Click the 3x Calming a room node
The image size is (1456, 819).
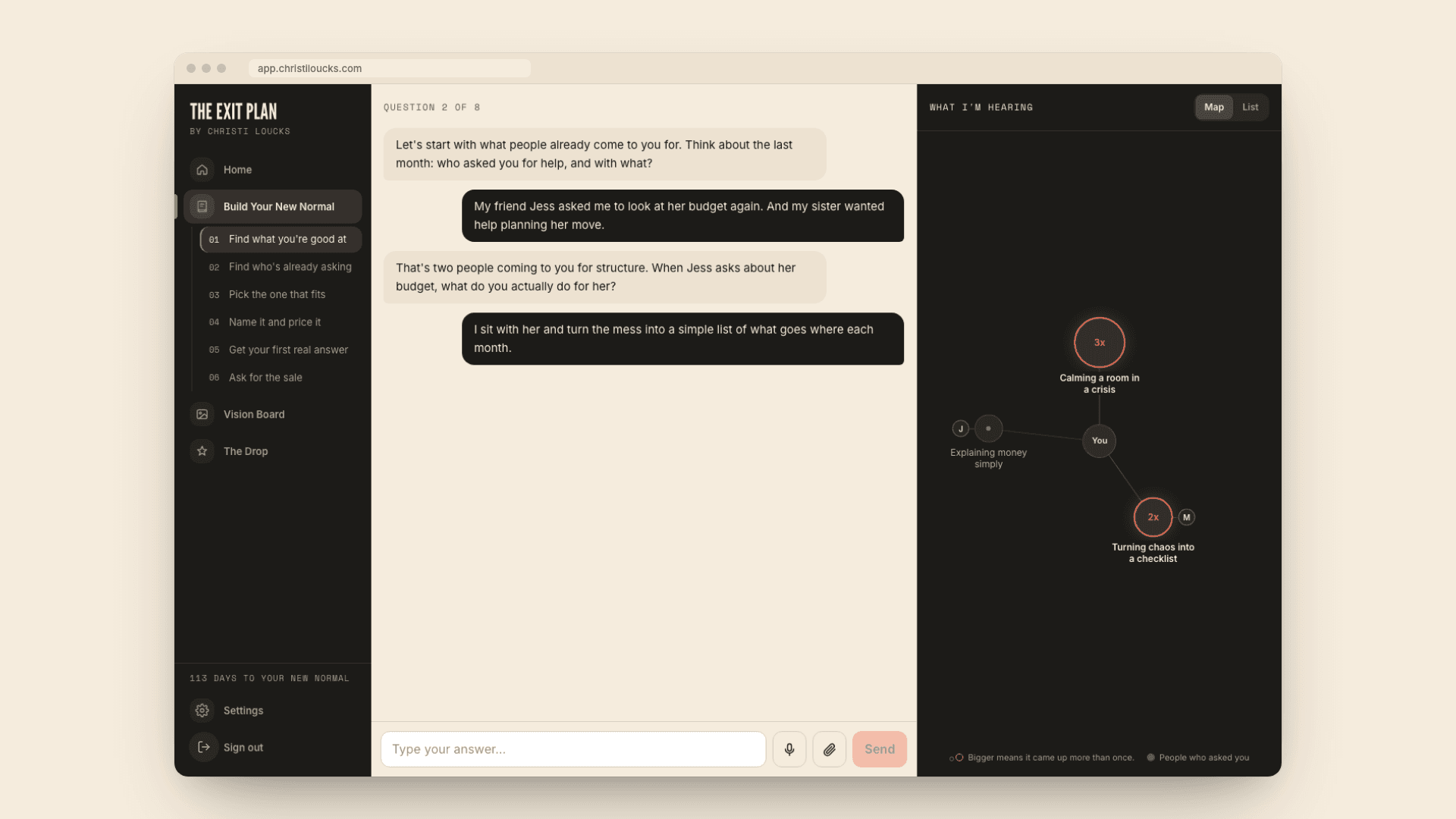[1100, 343]
